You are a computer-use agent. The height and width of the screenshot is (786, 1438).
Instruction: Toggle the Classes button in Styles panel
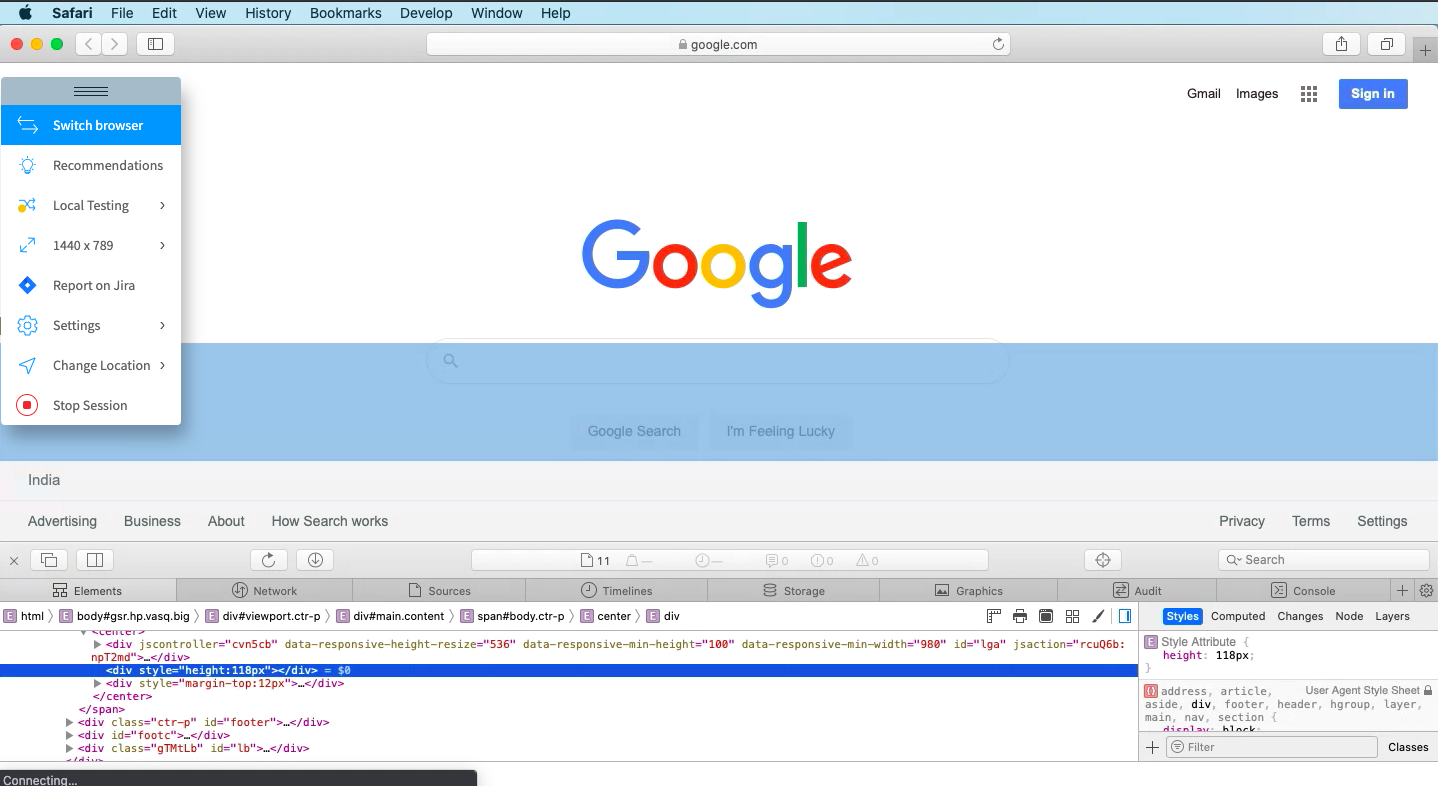(x=1408, y=747)
